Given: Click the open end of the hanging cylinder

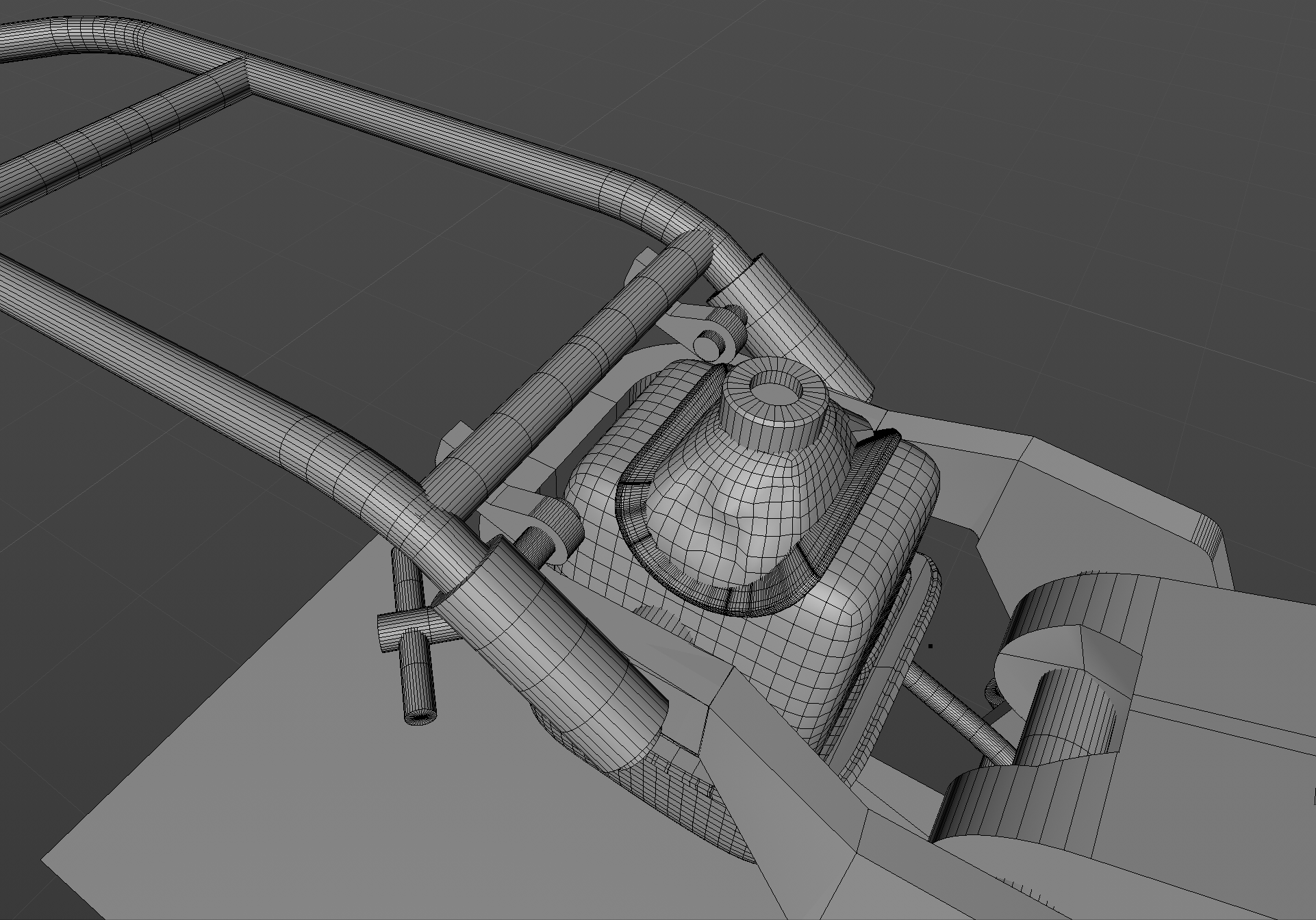Looking at the screenshot, I should 419,717.
